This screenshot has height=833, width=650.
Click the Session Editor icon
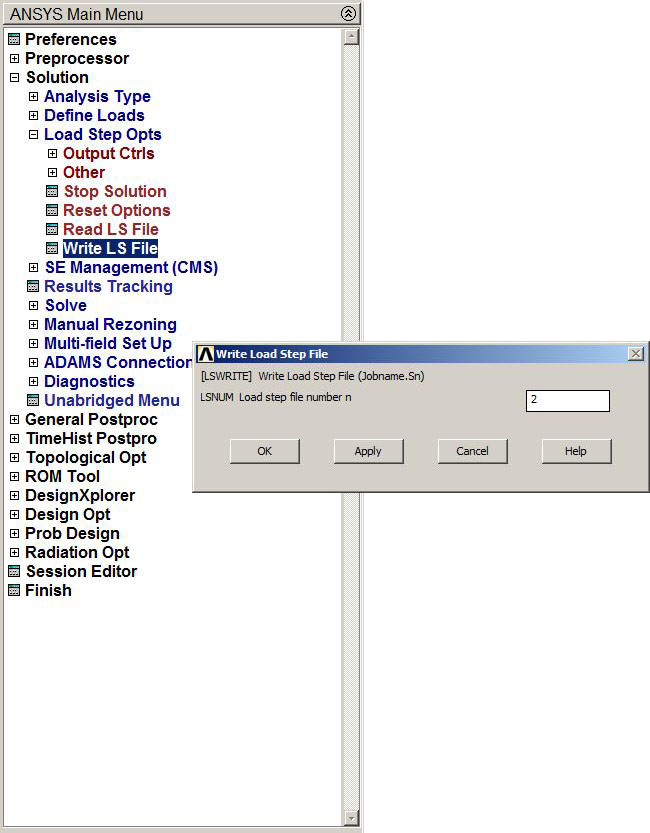pyautogui.click(x=14, y=572)
